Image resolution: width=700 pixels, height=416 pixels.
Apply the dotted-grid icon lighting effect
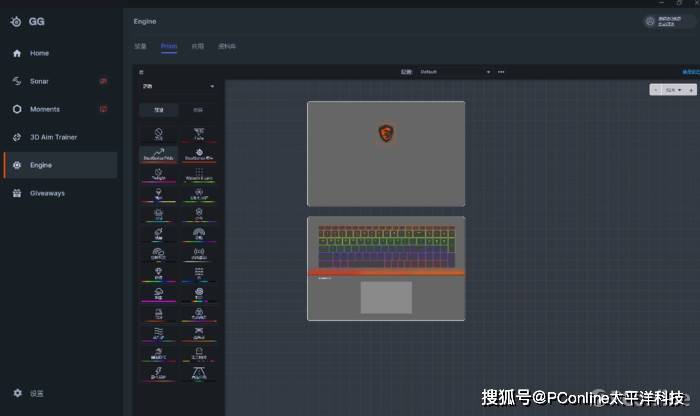pyautogui.click(x=199, y=174)
